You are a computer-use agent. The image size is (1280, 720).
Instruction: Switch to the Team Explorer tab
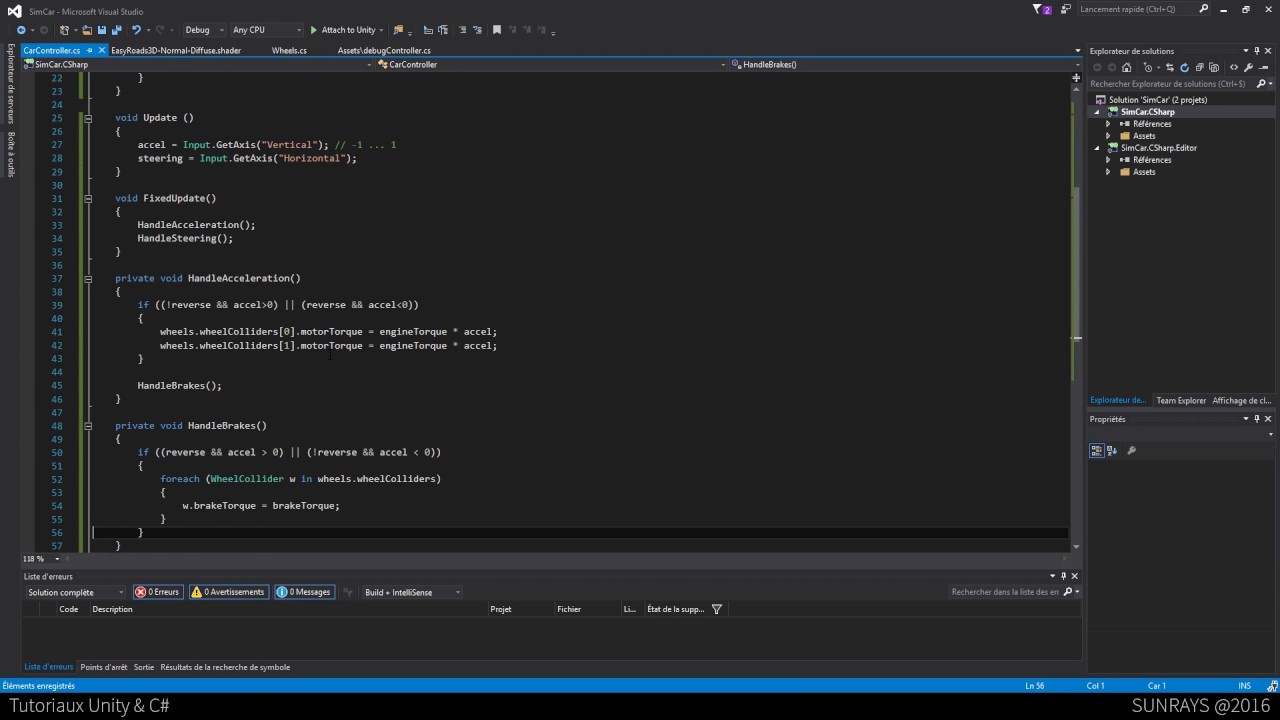click(1181, 401)
